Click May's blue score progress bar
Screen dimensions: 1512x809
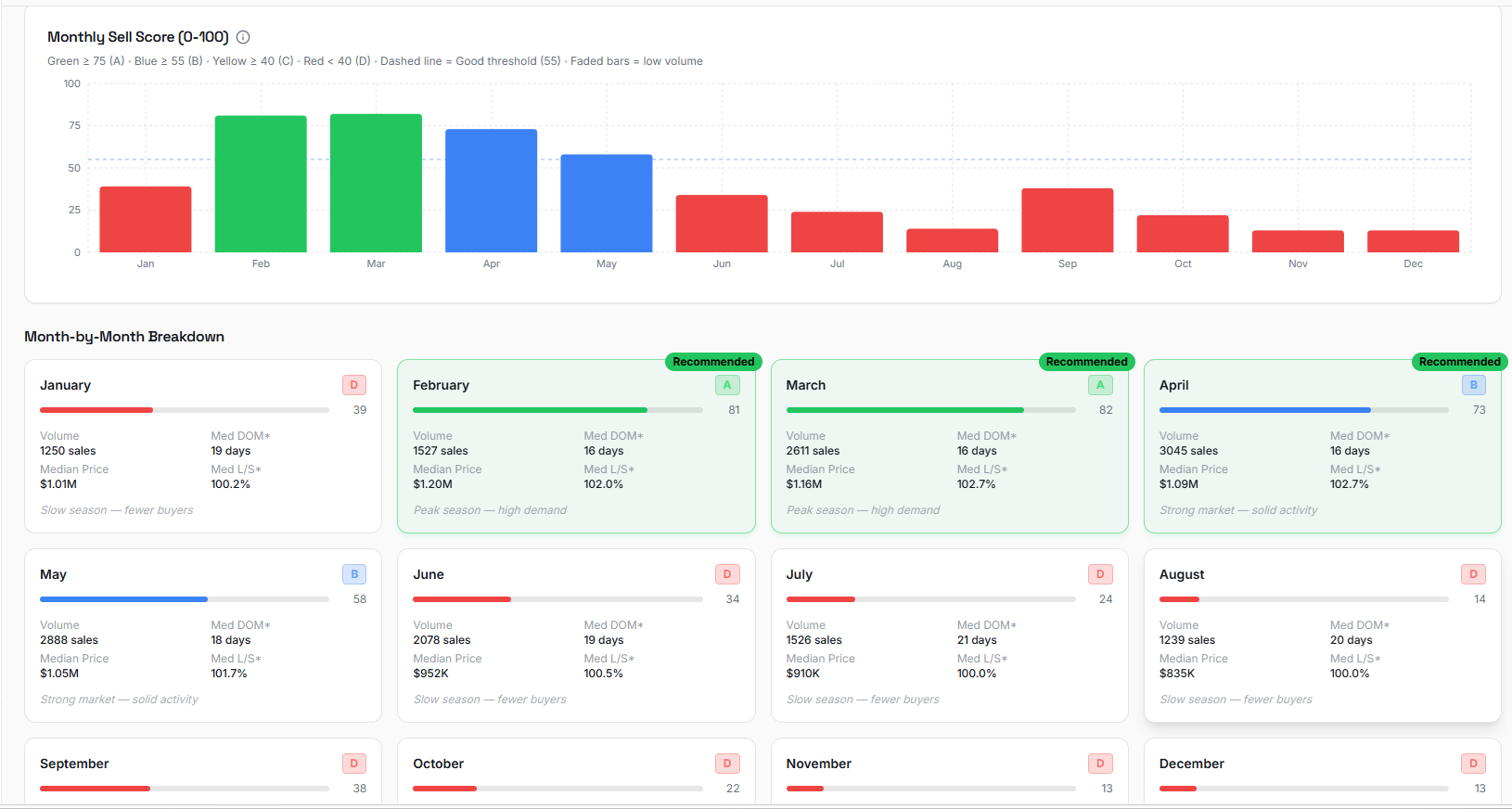pyautogui.click(x=185, y=599)
